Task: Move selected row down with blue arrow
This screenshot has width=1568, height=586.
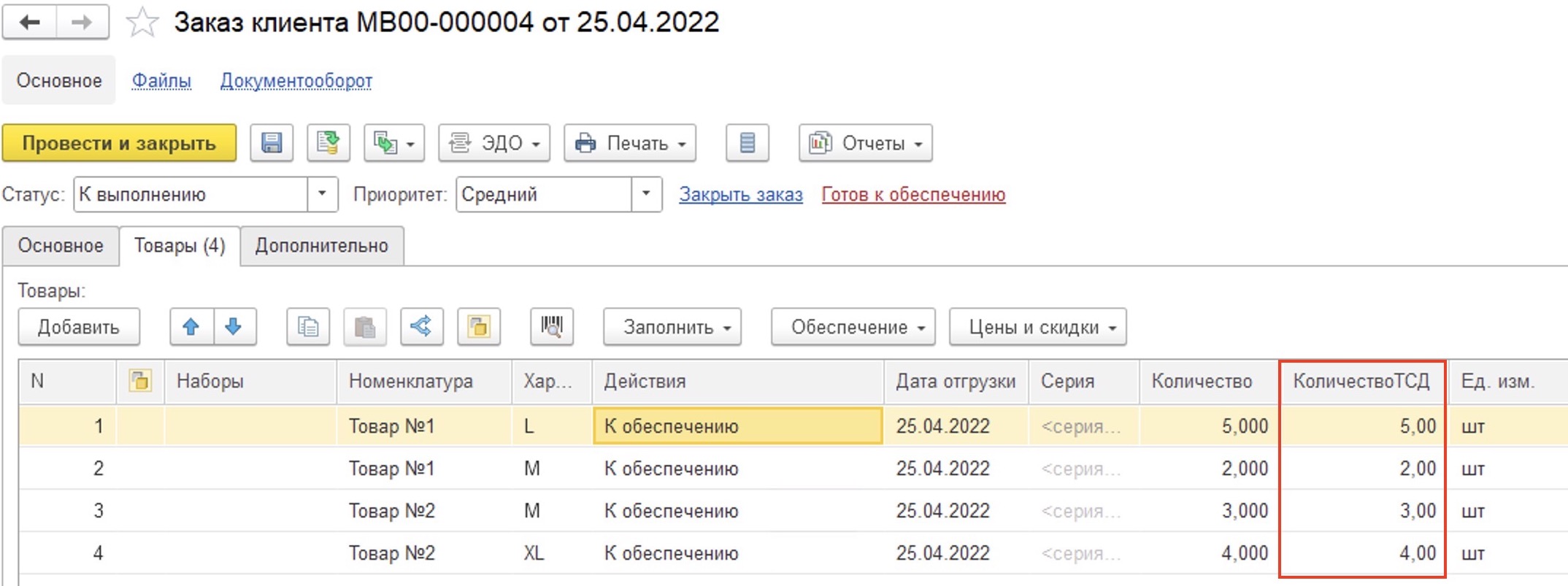Action: [234, 327]
